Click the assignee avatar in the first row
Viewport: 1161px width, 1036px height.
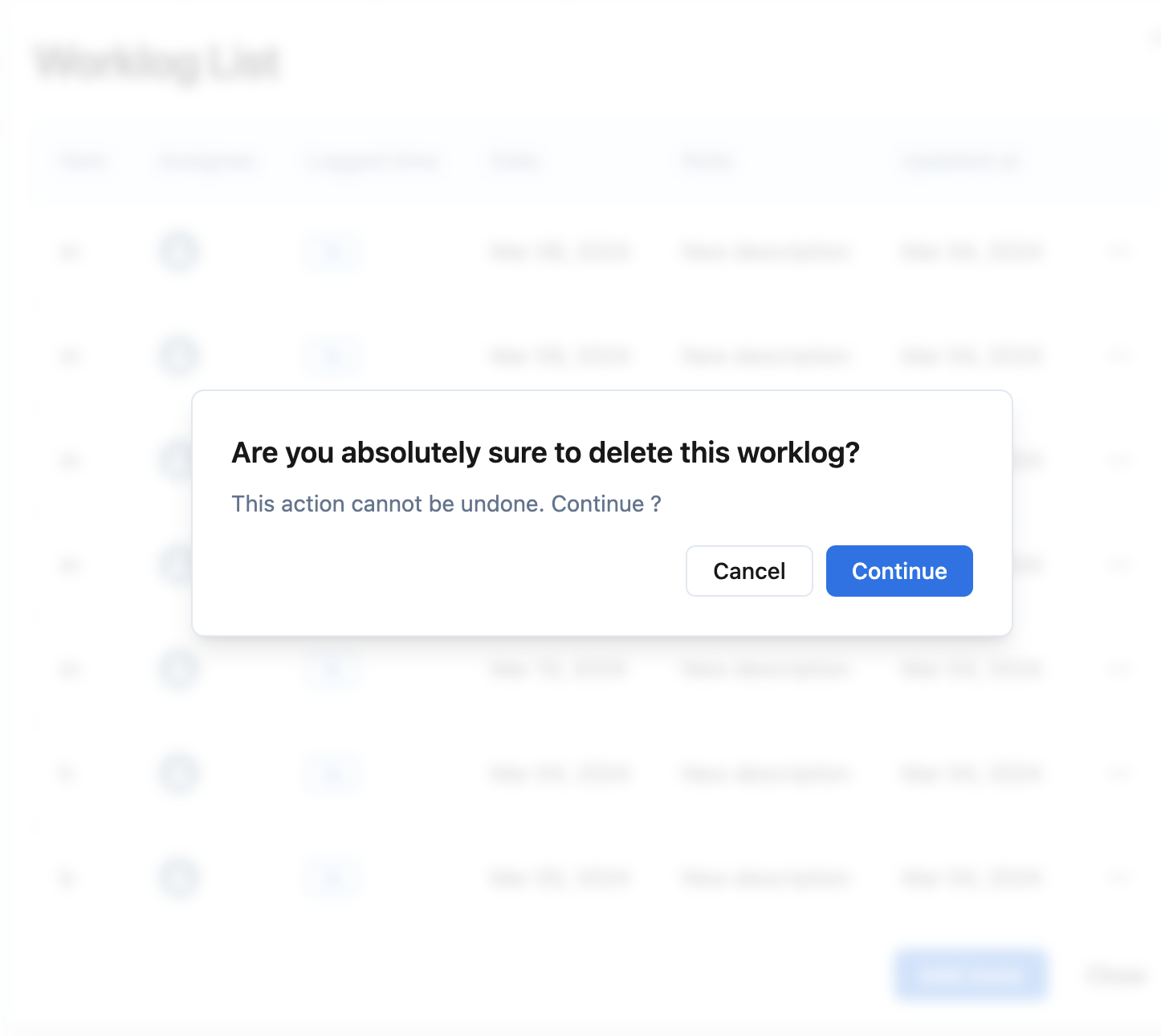click(178, 252)
